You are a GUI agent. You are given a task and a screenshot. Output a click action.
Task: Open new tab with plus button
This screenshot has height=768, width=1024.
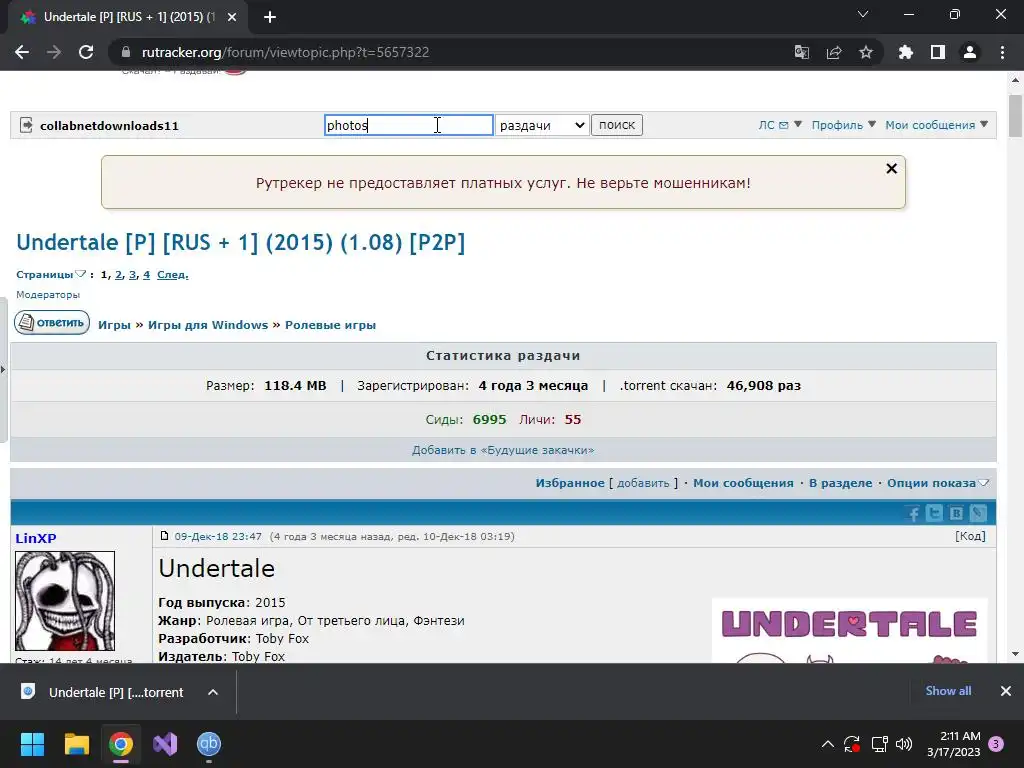[x=270, y=17]
